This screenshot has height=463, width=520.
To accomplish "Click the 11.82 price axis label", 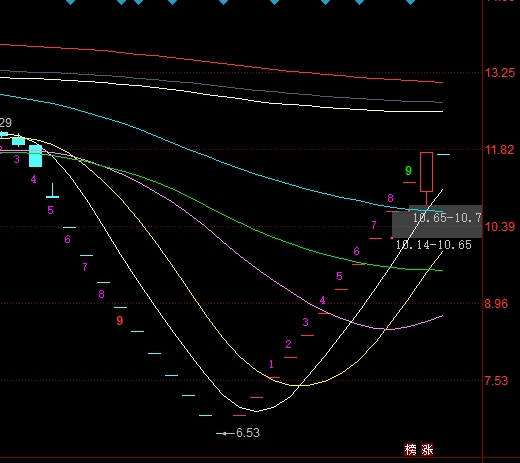I will (x=499, y=150).
